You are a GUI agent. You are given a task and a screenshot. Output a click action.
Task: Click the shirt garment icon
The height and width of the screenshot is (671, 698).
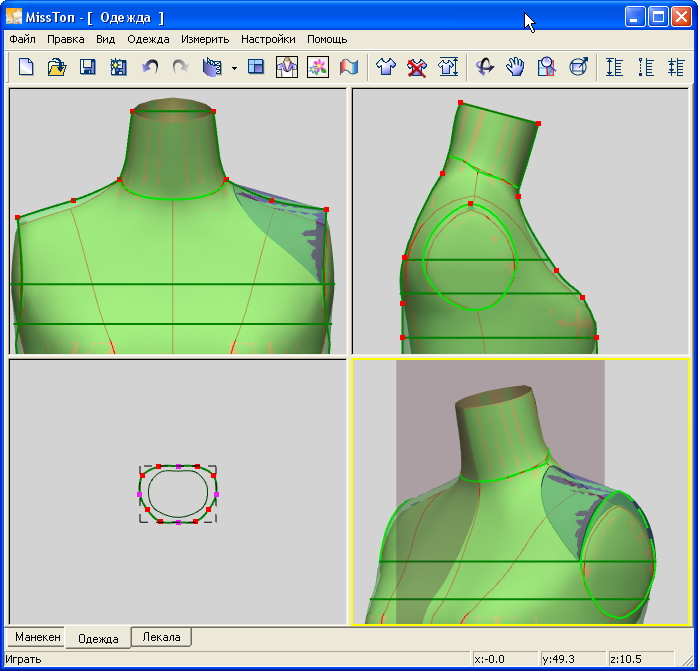(386, 67)
